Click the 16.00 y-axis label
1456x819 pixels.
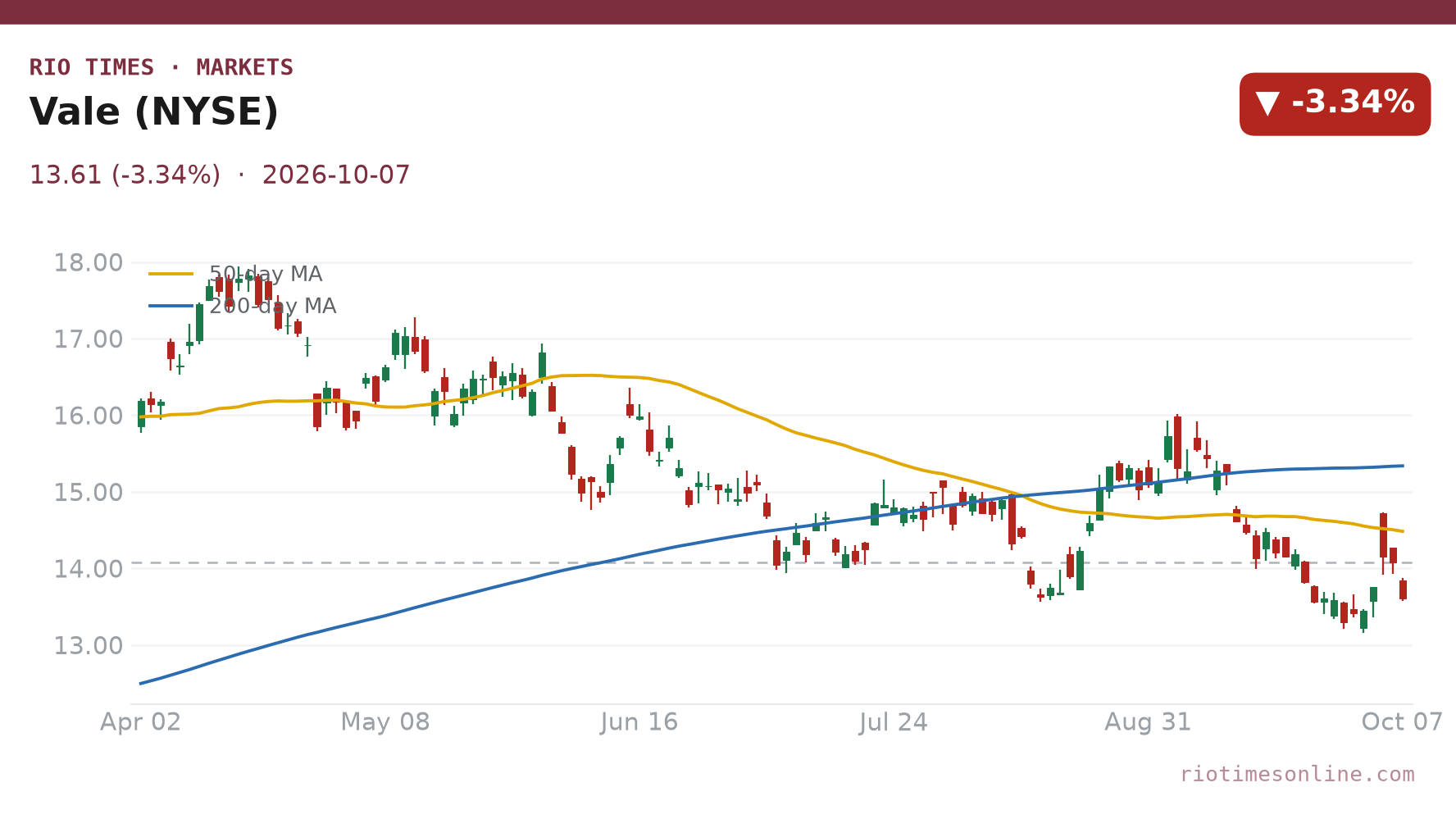89,416
